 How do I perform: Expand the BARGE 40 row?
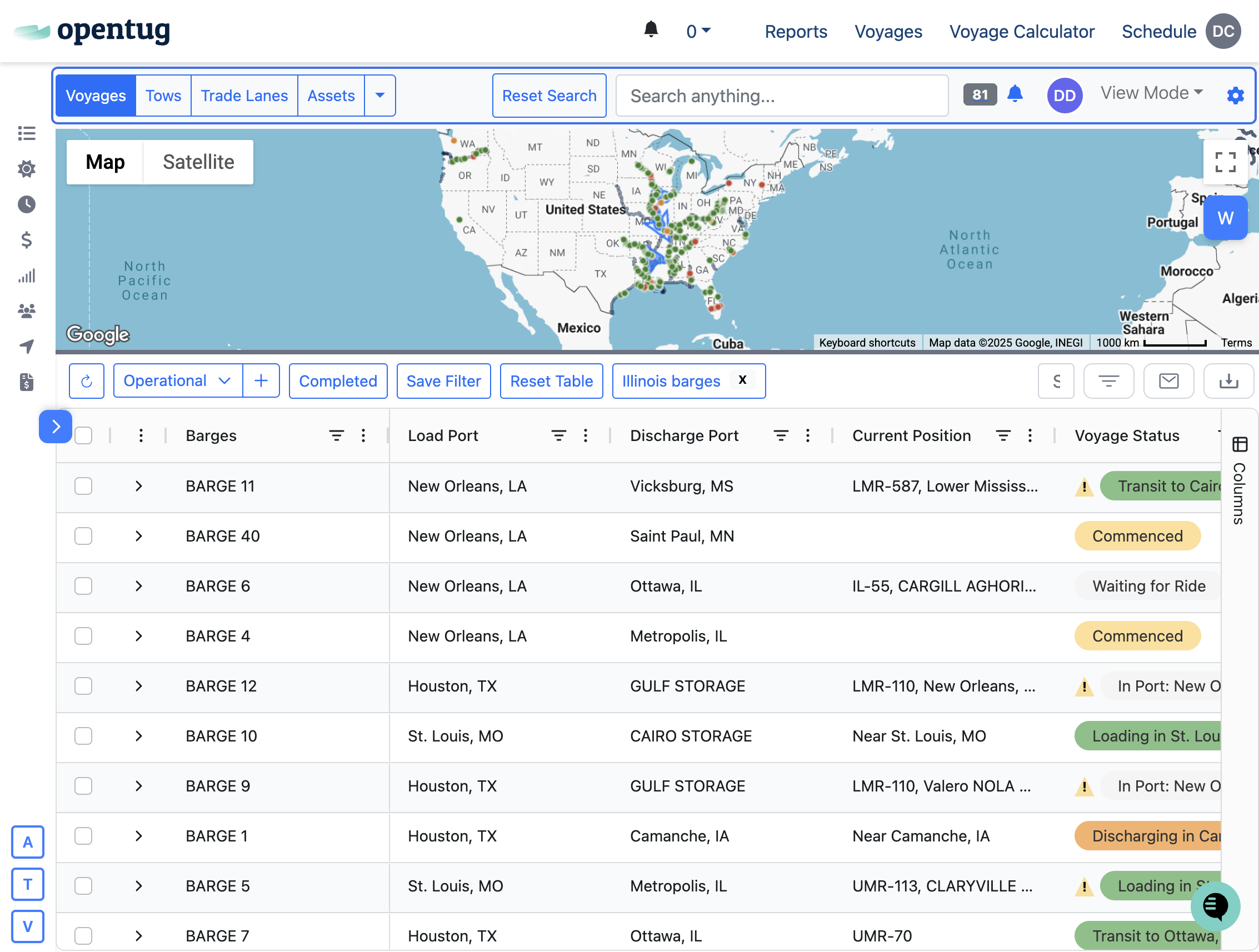click(x=138, y=537)
